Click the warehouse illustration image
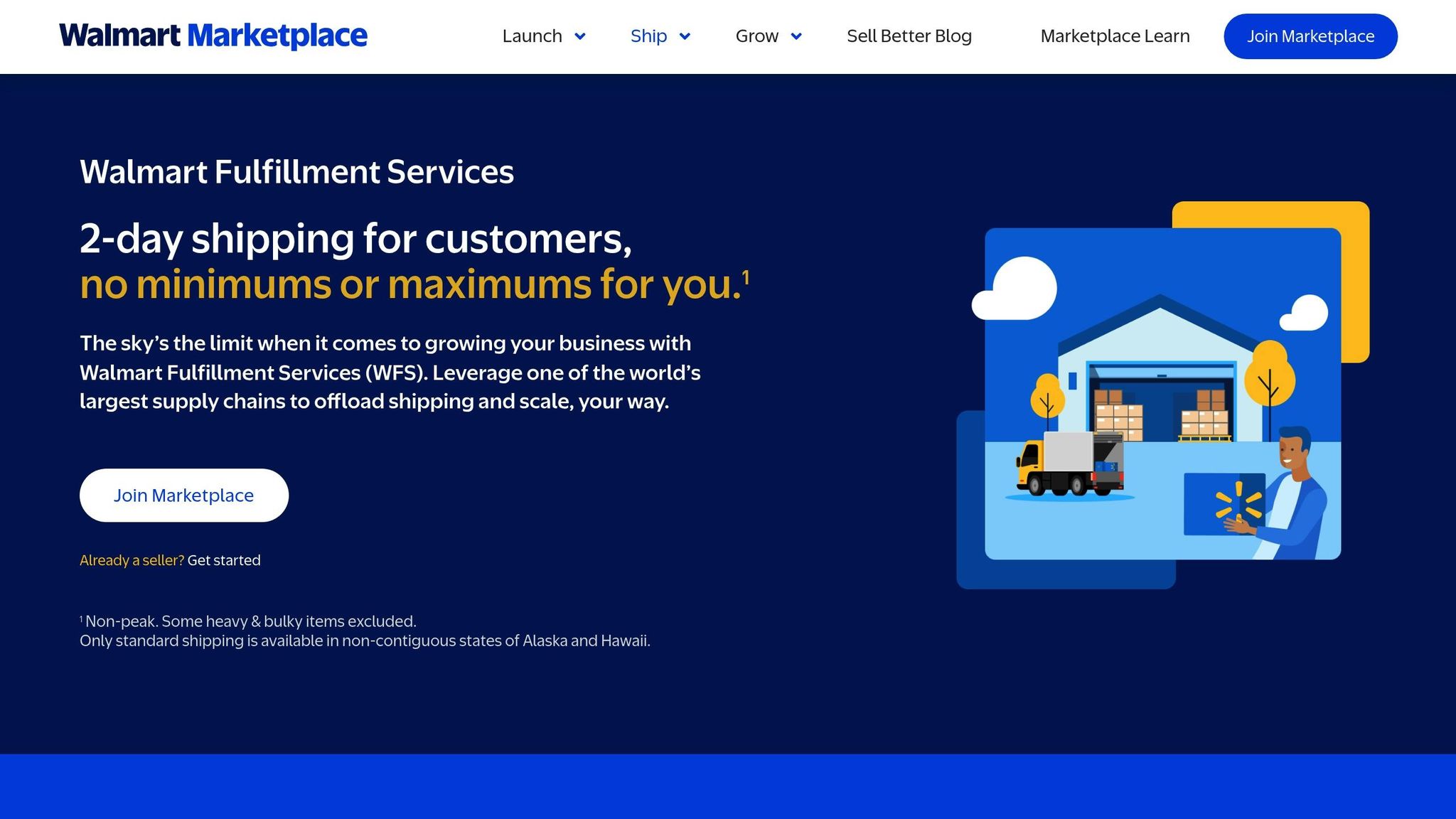The height and width of the screenshot is (819, 1456). coord(1163,395)
